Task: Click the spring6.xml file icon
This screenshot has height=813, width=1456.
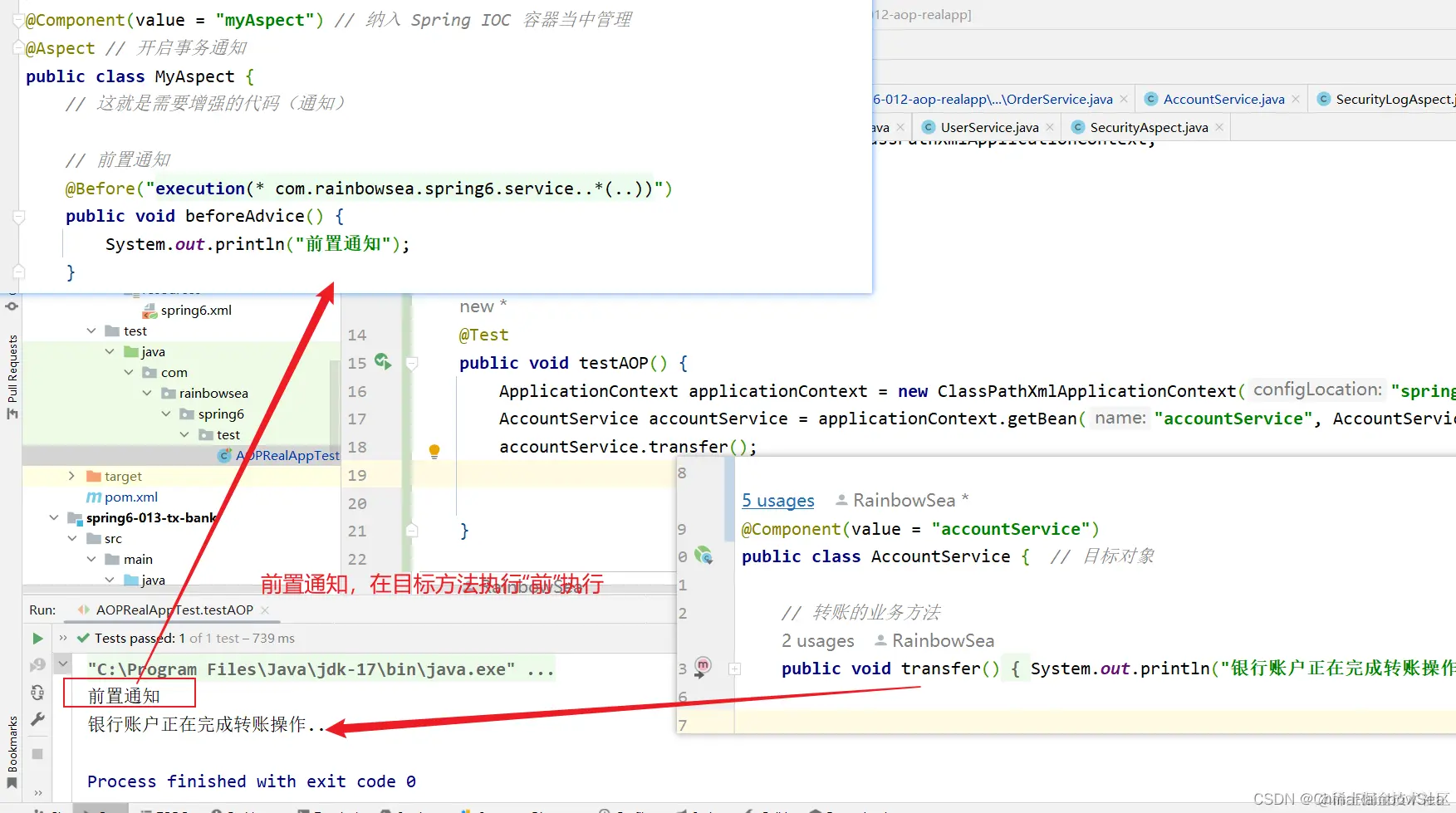Action: (x=150, y=311)
